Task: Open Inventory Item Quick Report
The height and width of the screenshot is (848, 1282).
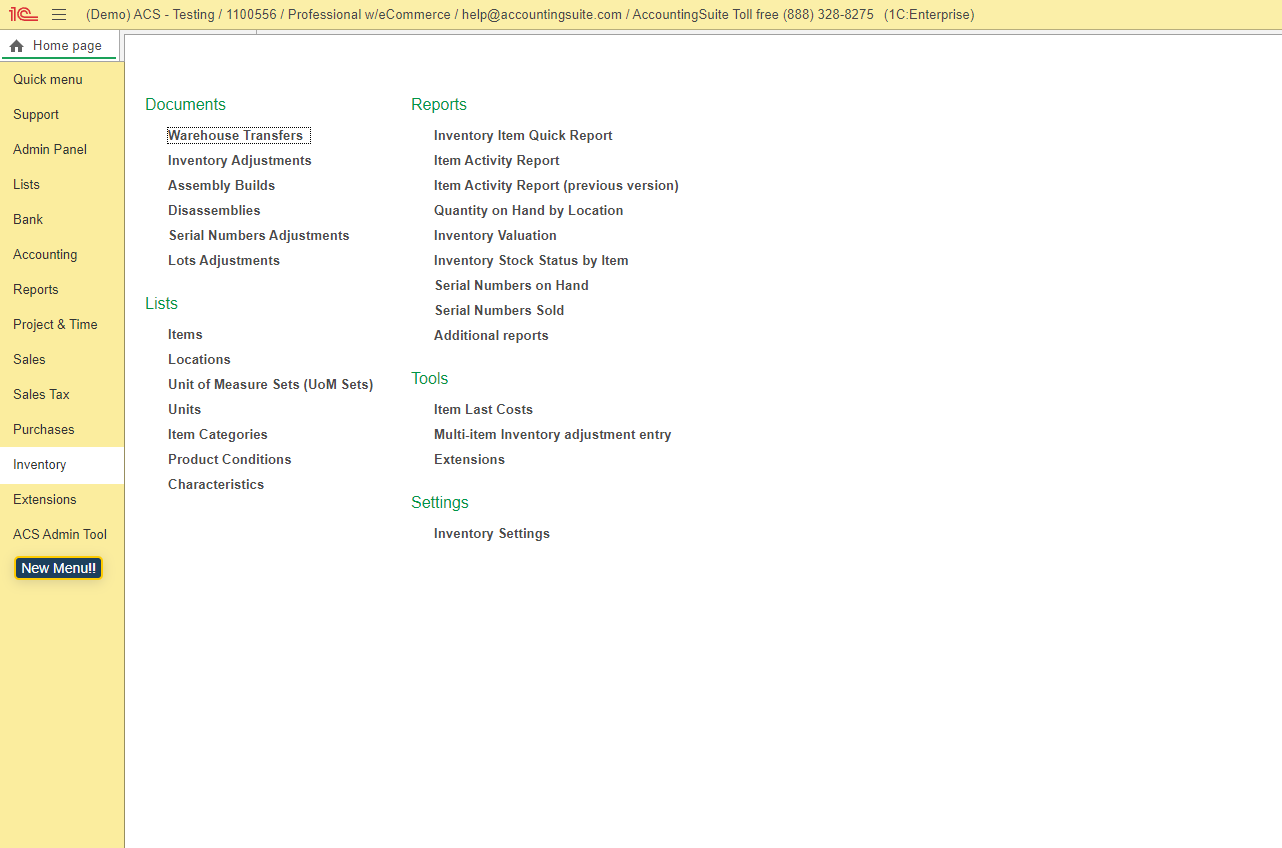Action: pyautogui.click(x=523, y=136)
